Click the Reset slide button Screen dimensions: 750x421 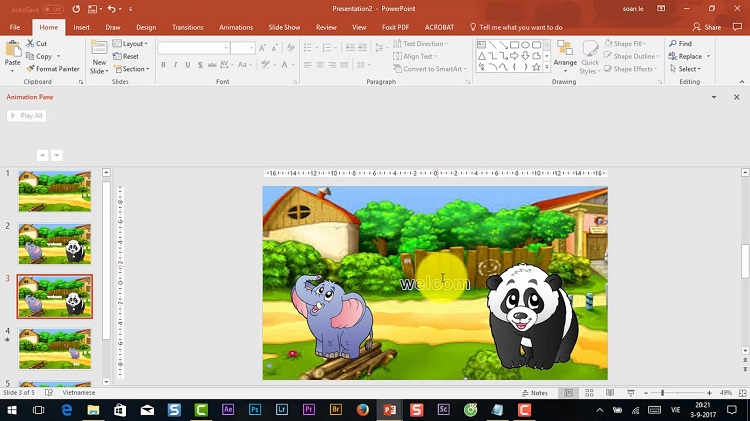(126, 56)
